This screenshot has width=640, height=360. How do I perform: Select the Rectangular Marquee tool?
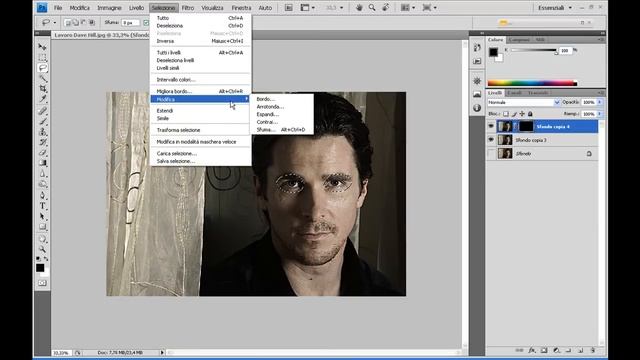[x=42, y=58]
